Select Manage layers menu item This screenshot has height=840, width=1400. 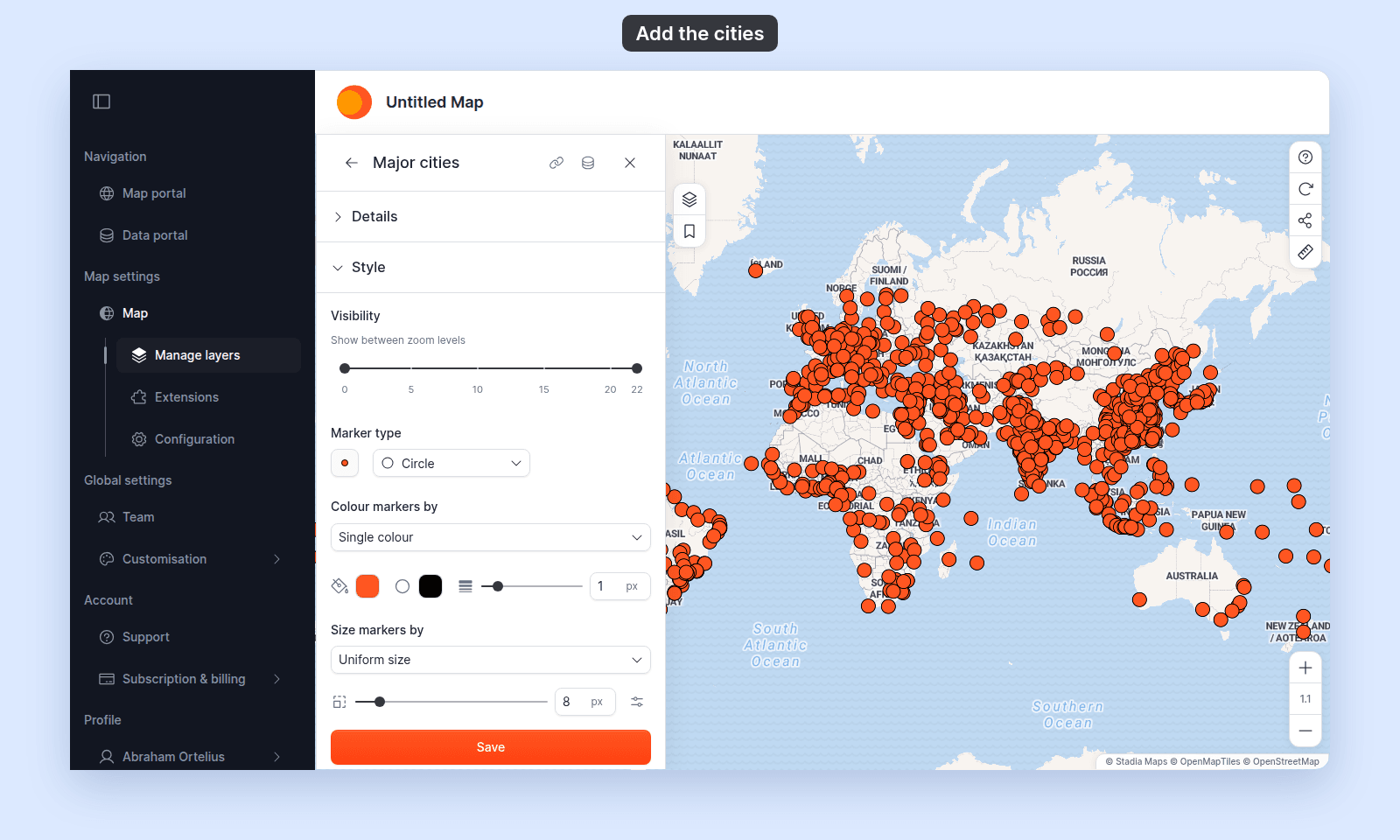point(208,355)
